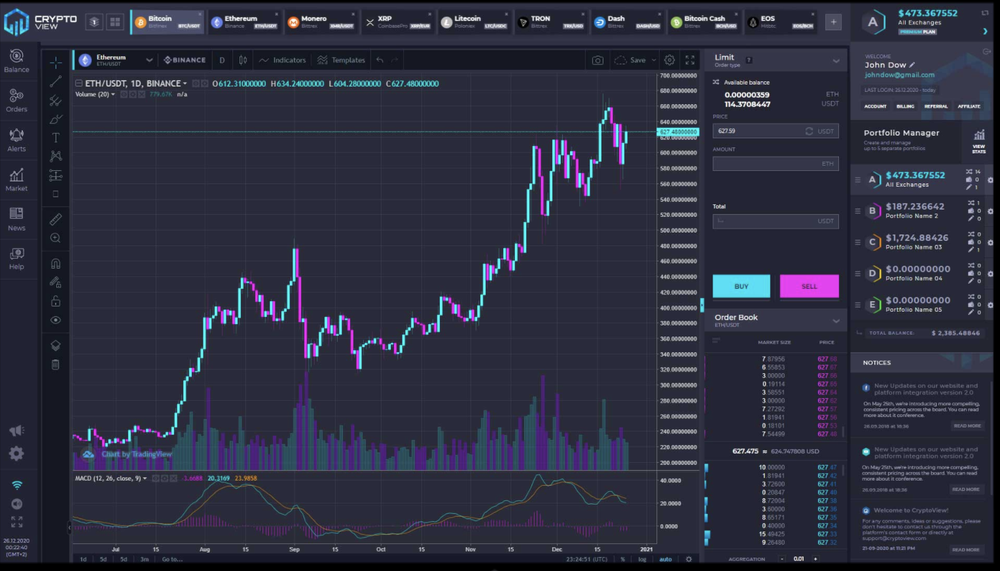Viewport: 1000px width, 571px height.
Task: Click the Total input field
Action: 776,221
